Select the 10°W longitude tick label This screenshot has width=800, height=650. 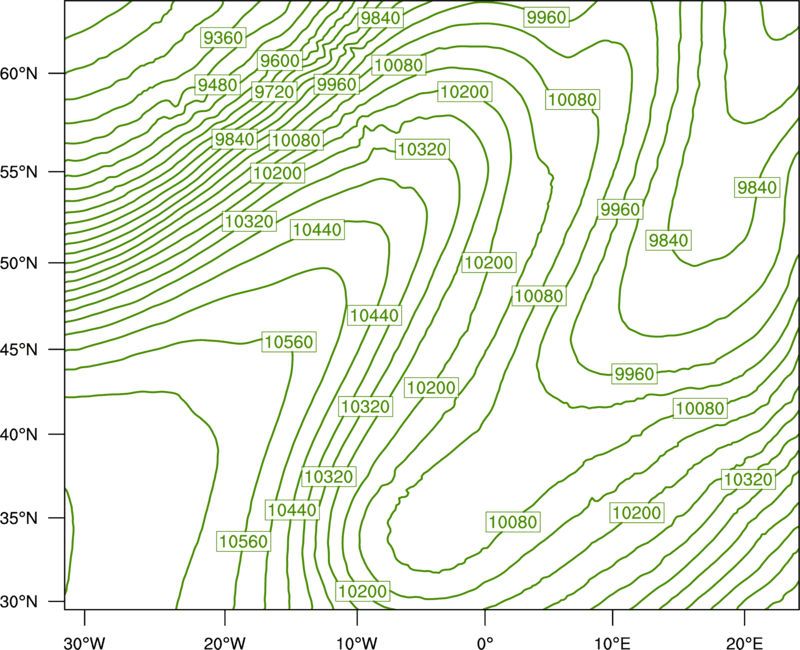(x=357, y=643)
